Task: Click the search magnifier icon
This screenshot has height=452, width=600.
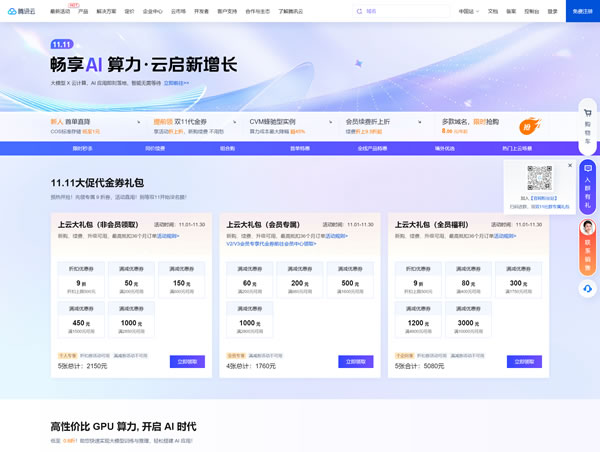Action: coord(359,11)
